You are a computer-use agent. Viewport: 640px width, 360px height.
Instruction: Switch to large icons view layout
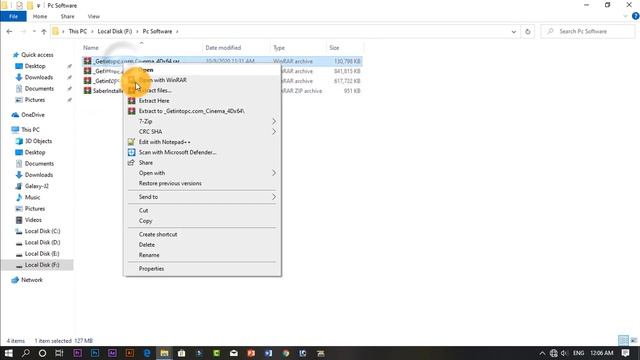633,340
